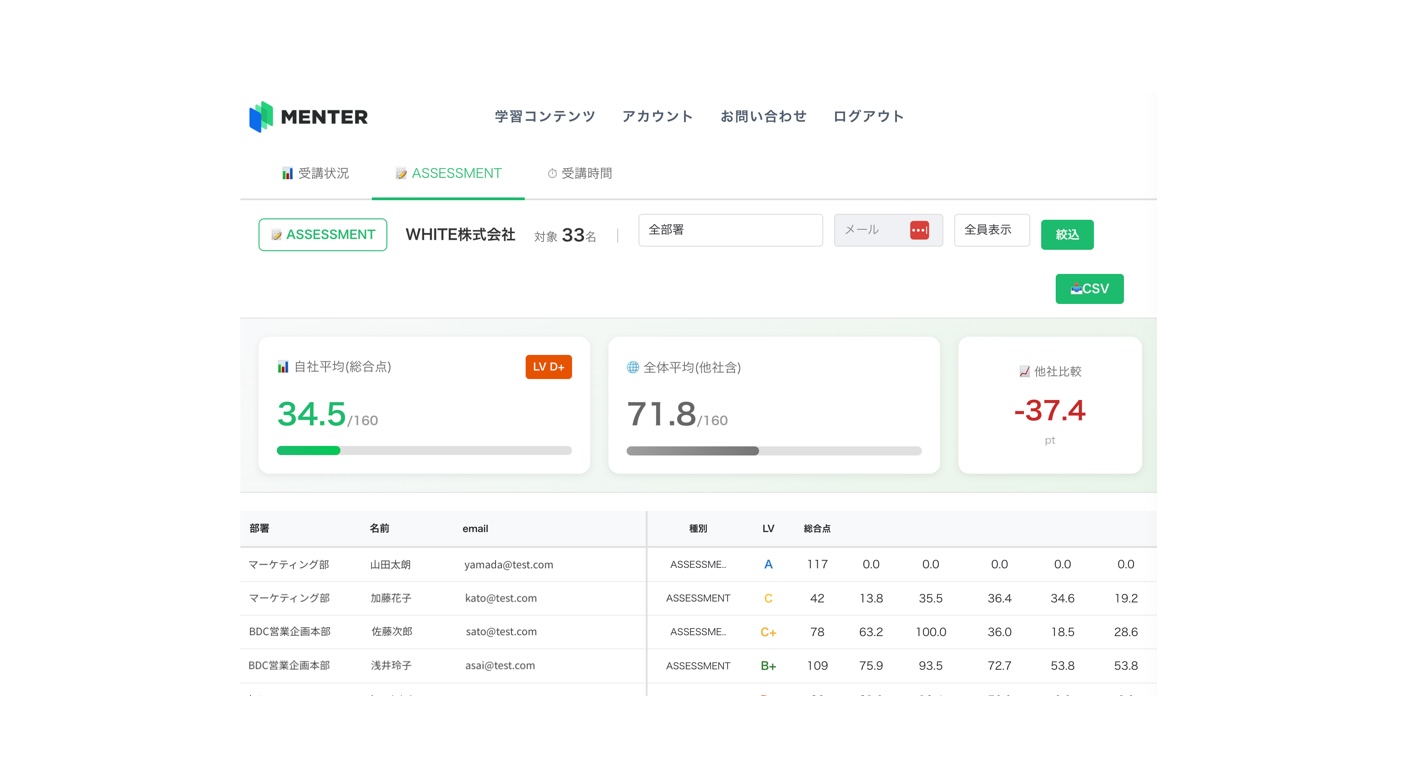Select the ASSESSMENT tab
The width and height of the screenshot is (1408, 768).
(x=448, y=173)
